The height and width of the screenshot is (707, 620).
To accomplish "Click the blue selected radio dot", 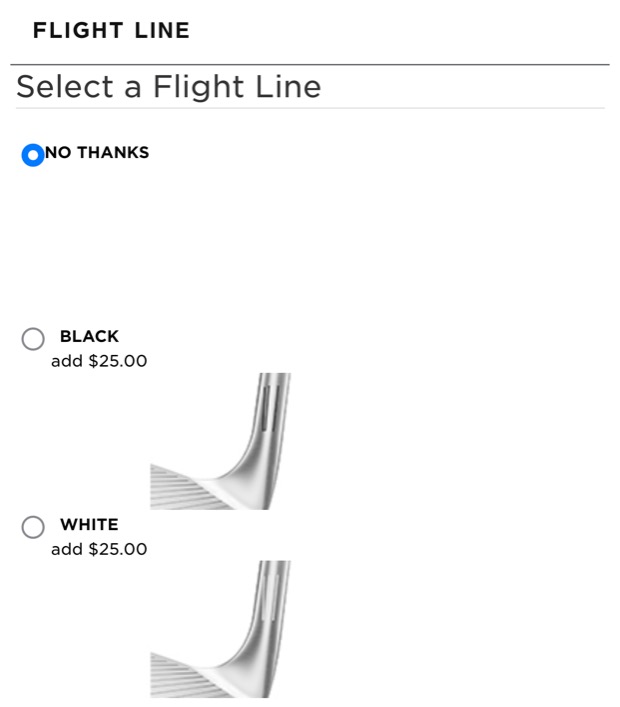I will click(x=33, y=155).
